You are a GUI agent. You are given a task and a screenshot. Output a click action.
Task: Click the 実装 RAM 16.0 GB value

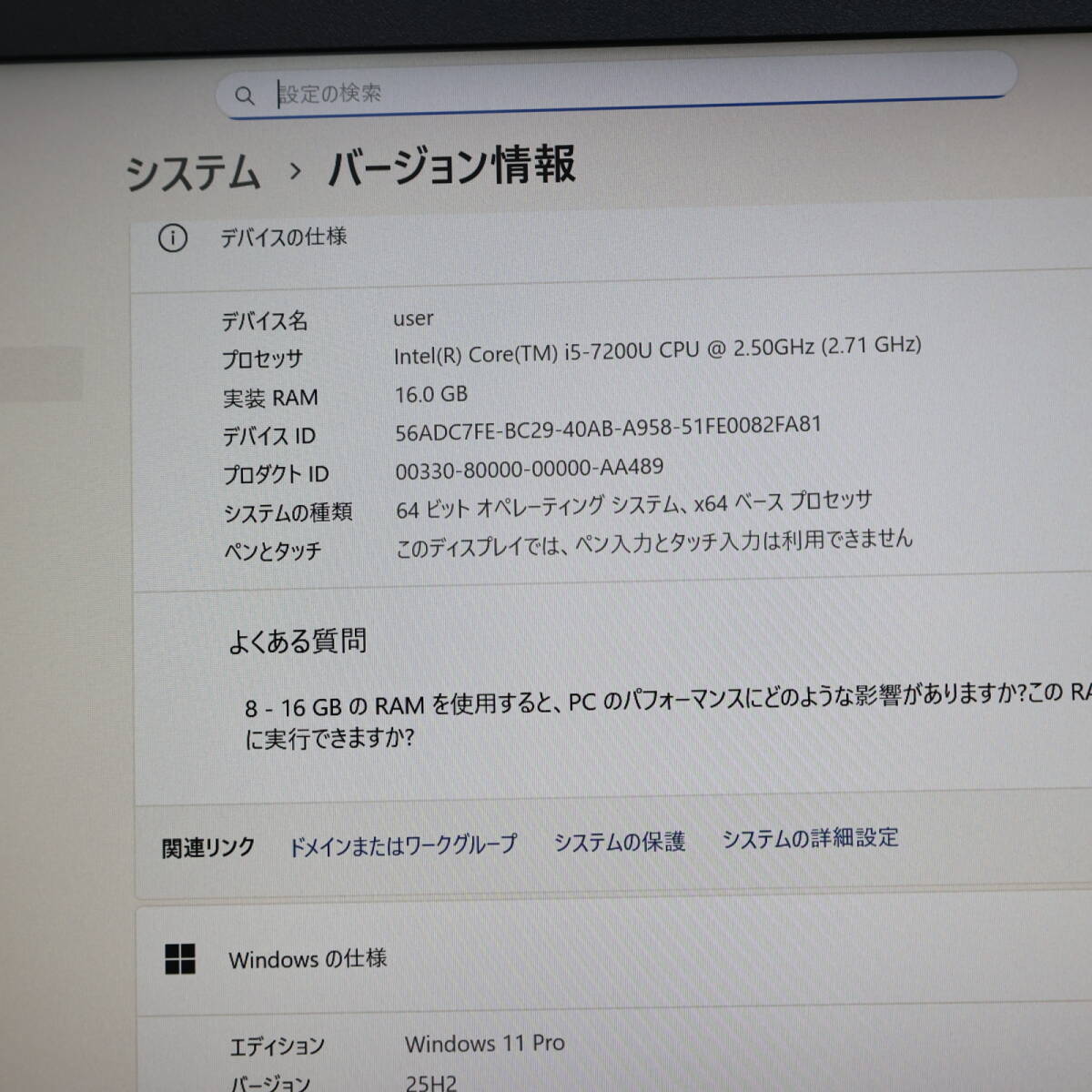point(430,394)
